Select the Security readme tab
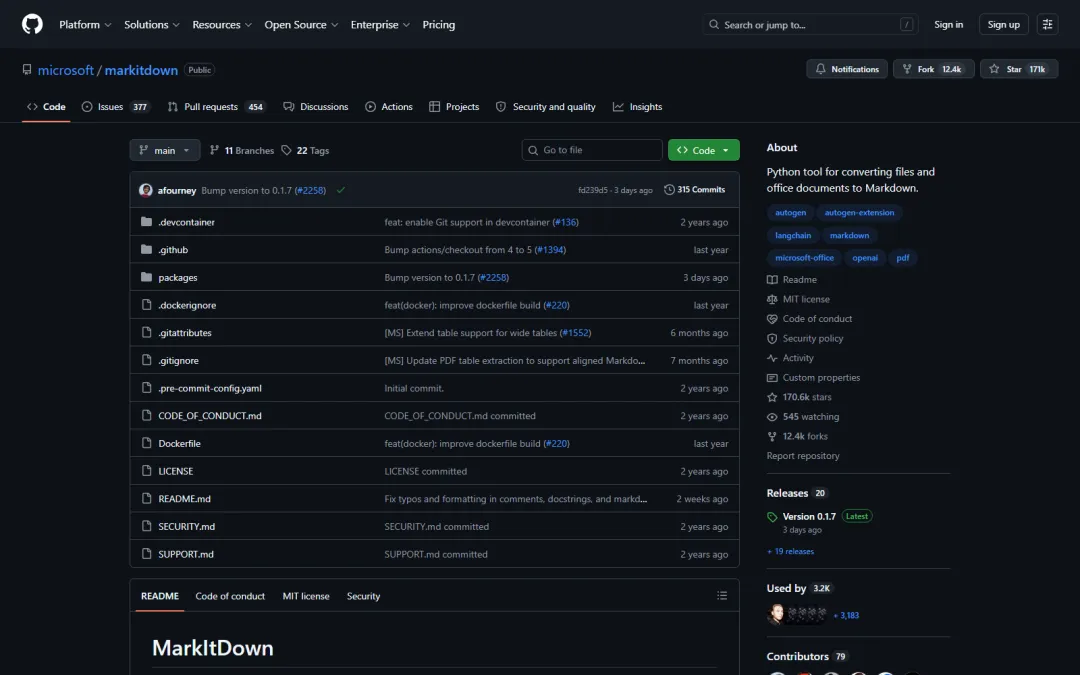The width and height of the screenshot is (1080, 675). pos(363,596)
